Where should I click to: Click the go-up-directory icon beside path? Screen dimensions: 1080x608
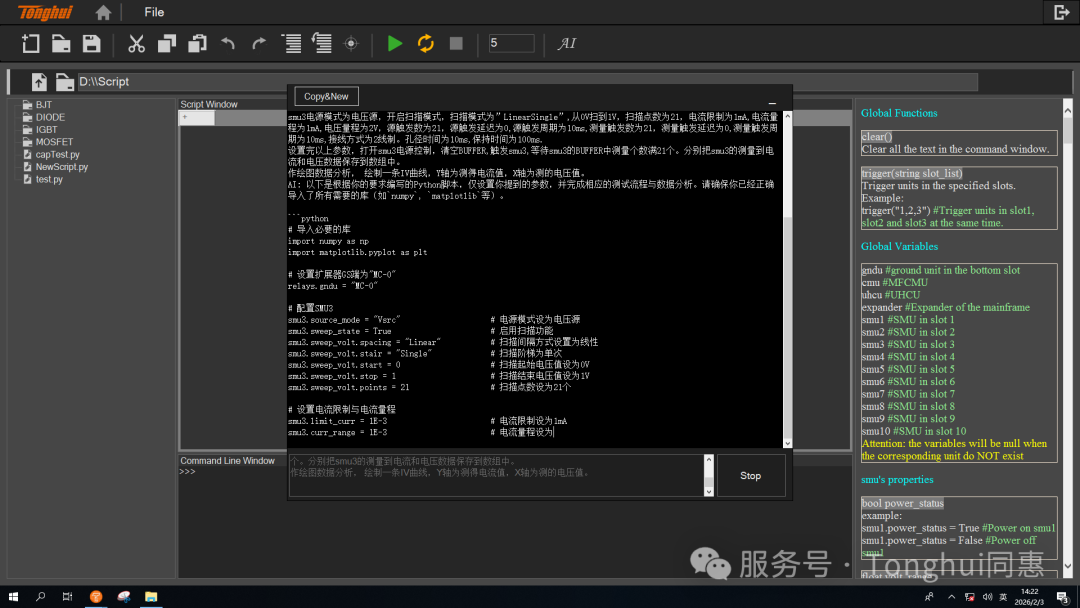[x=39, y=82]
